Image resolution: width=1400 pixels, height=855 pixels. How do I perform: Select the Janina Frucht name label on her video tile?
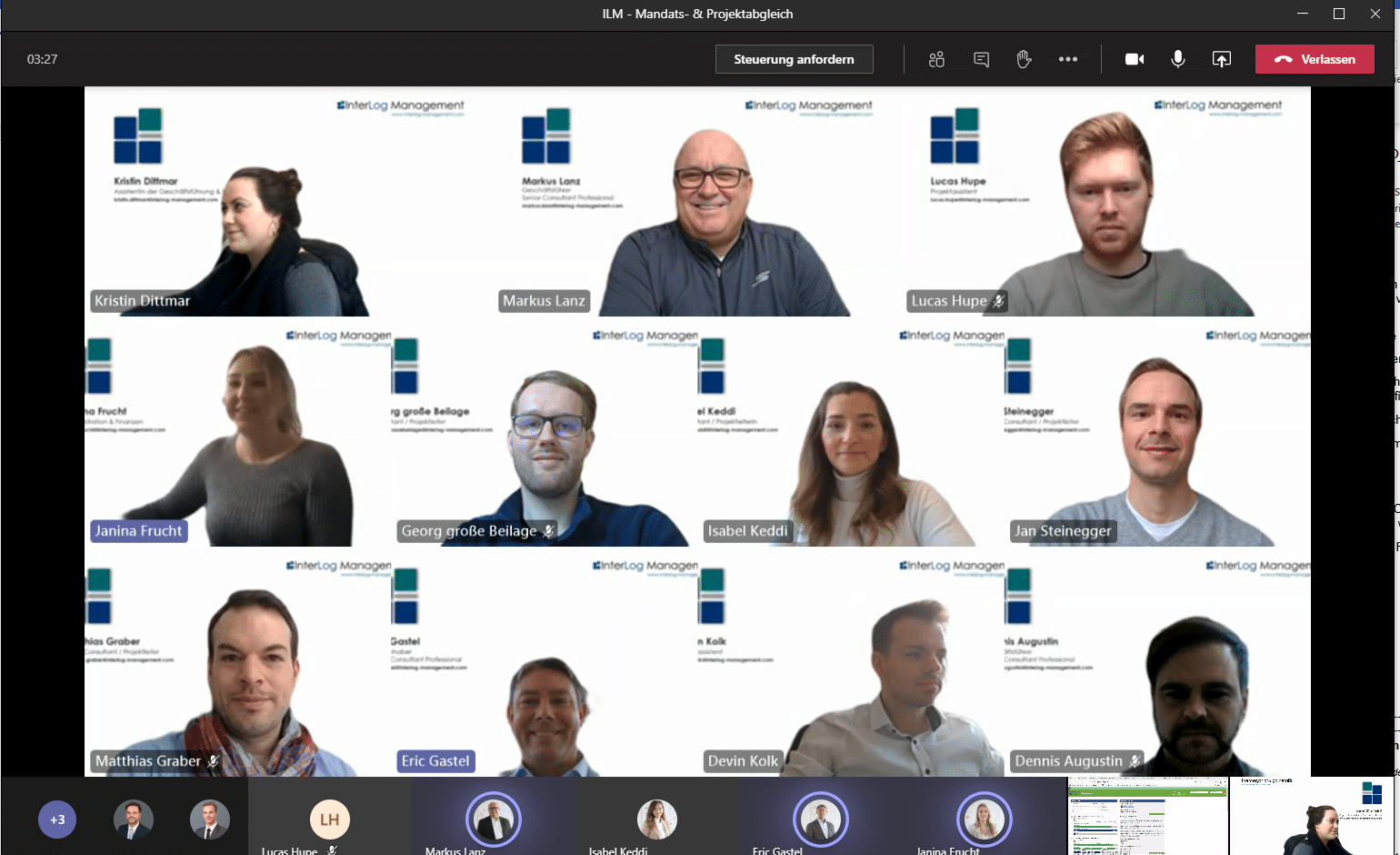point(139,531)
